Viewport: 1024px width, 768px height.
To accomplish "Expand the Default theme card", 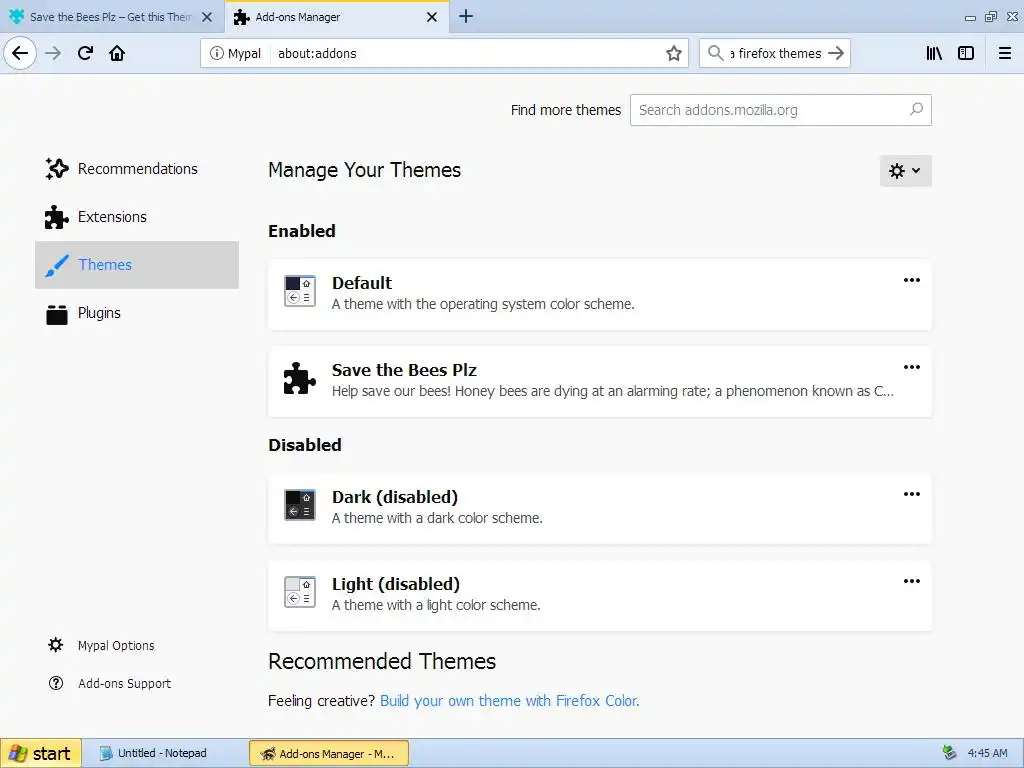I will click(x=600, y=294).
